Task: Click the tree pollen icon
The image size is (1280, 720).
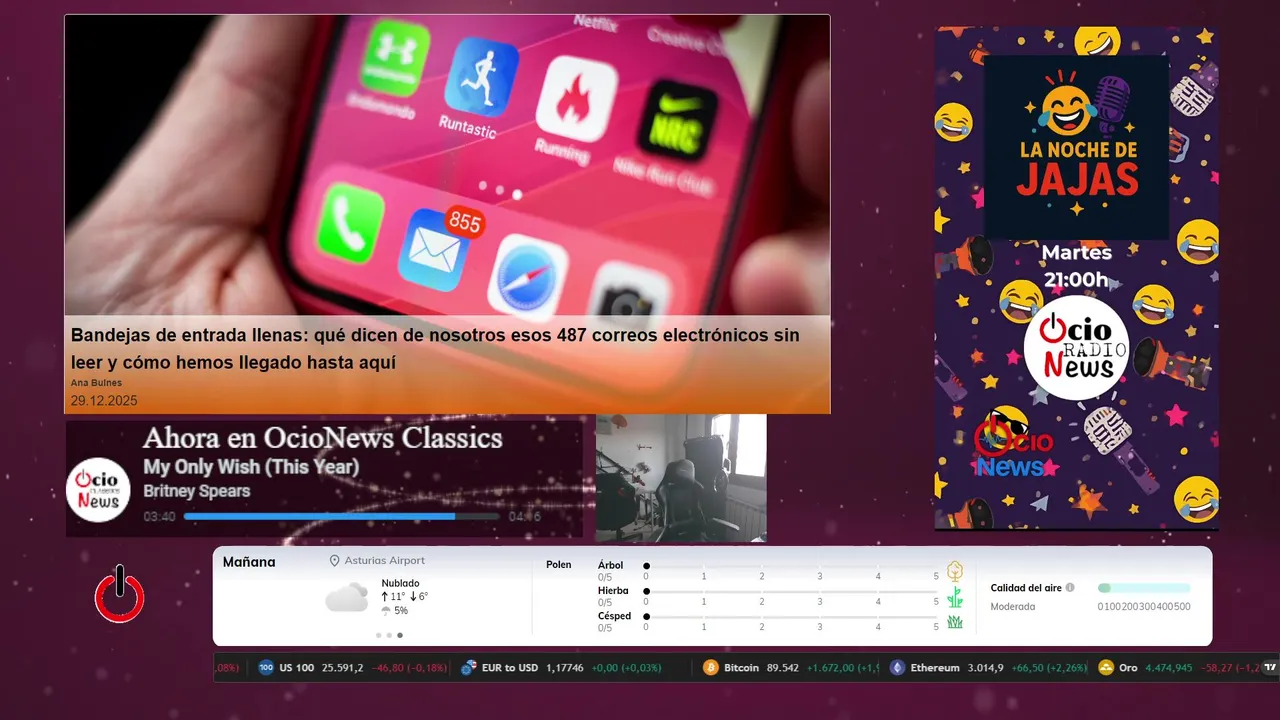Action: [x=955, y=571]
